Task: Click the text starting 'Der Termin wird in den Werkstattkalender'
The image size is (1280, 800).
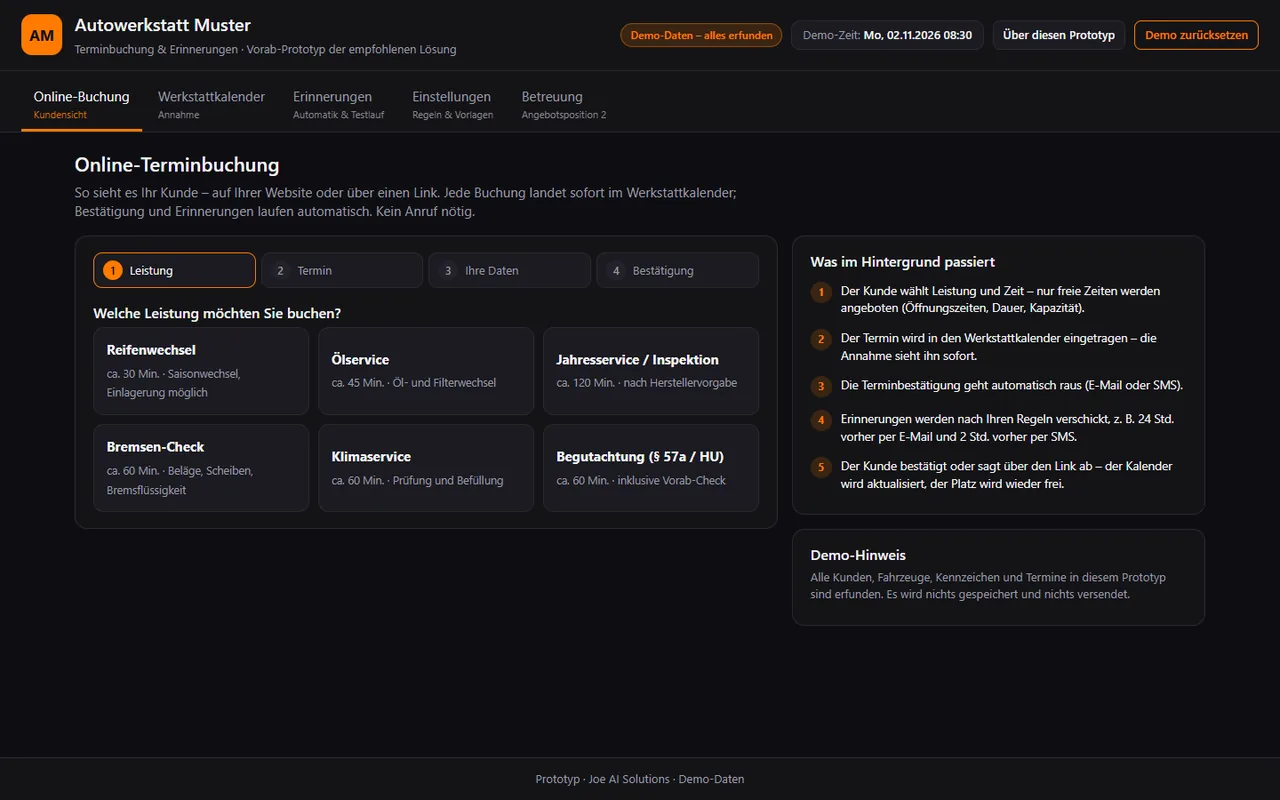Action: point(998,346)
